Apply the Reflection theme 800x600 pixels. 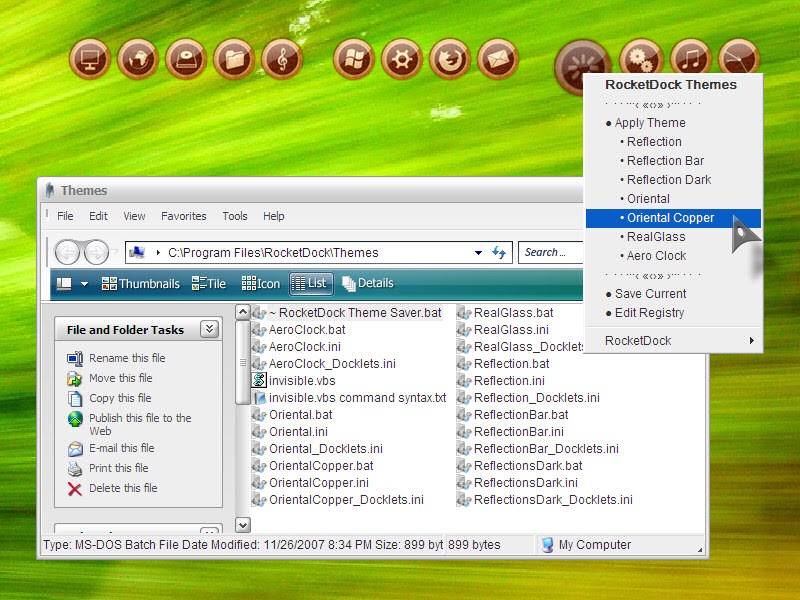[x=673, y=141]
